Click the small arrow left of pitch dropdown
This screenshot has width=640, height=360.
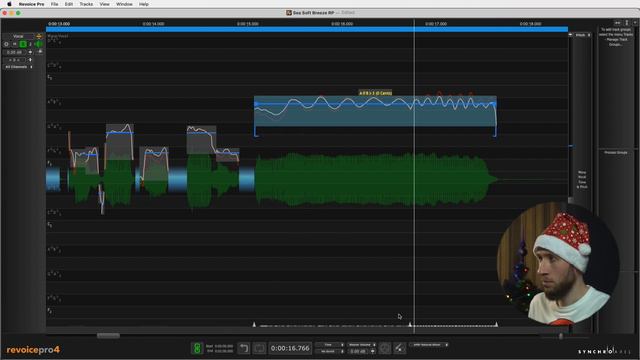[x=571, y=35]
